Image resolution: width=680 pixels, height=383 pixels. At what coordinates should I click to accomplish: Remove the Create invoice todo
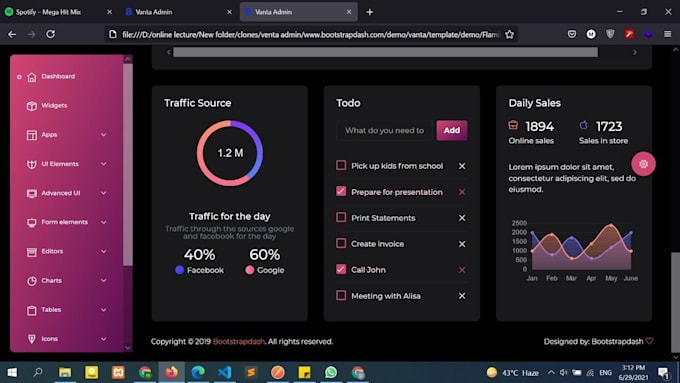pos(462,244)
